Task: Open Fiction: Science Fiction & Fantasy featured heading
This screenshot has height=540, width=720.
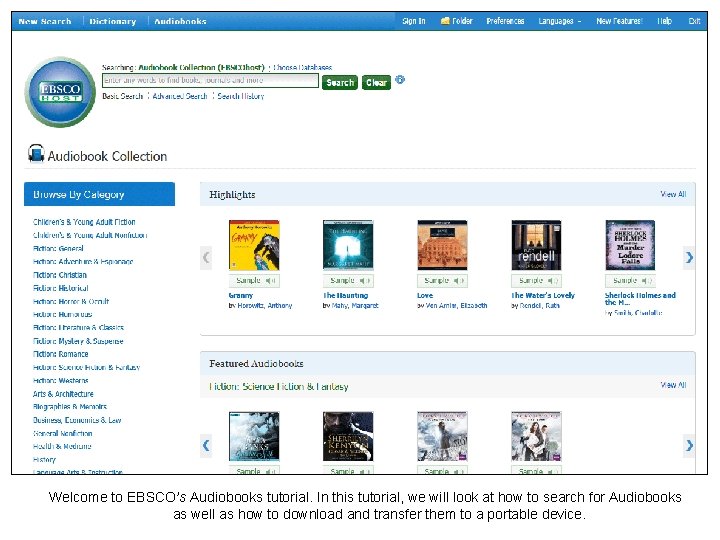Action: pos(279,387)
